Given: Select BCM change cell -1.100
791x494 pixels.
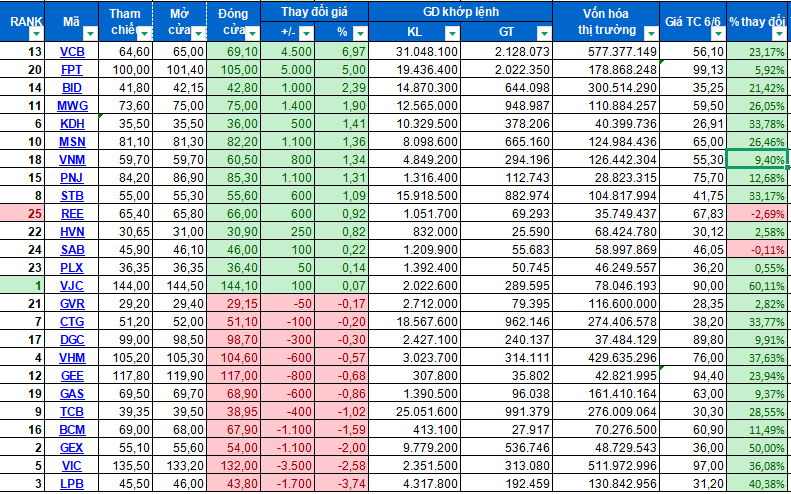Looking at the screenshot, I should (x=288, y=430).
